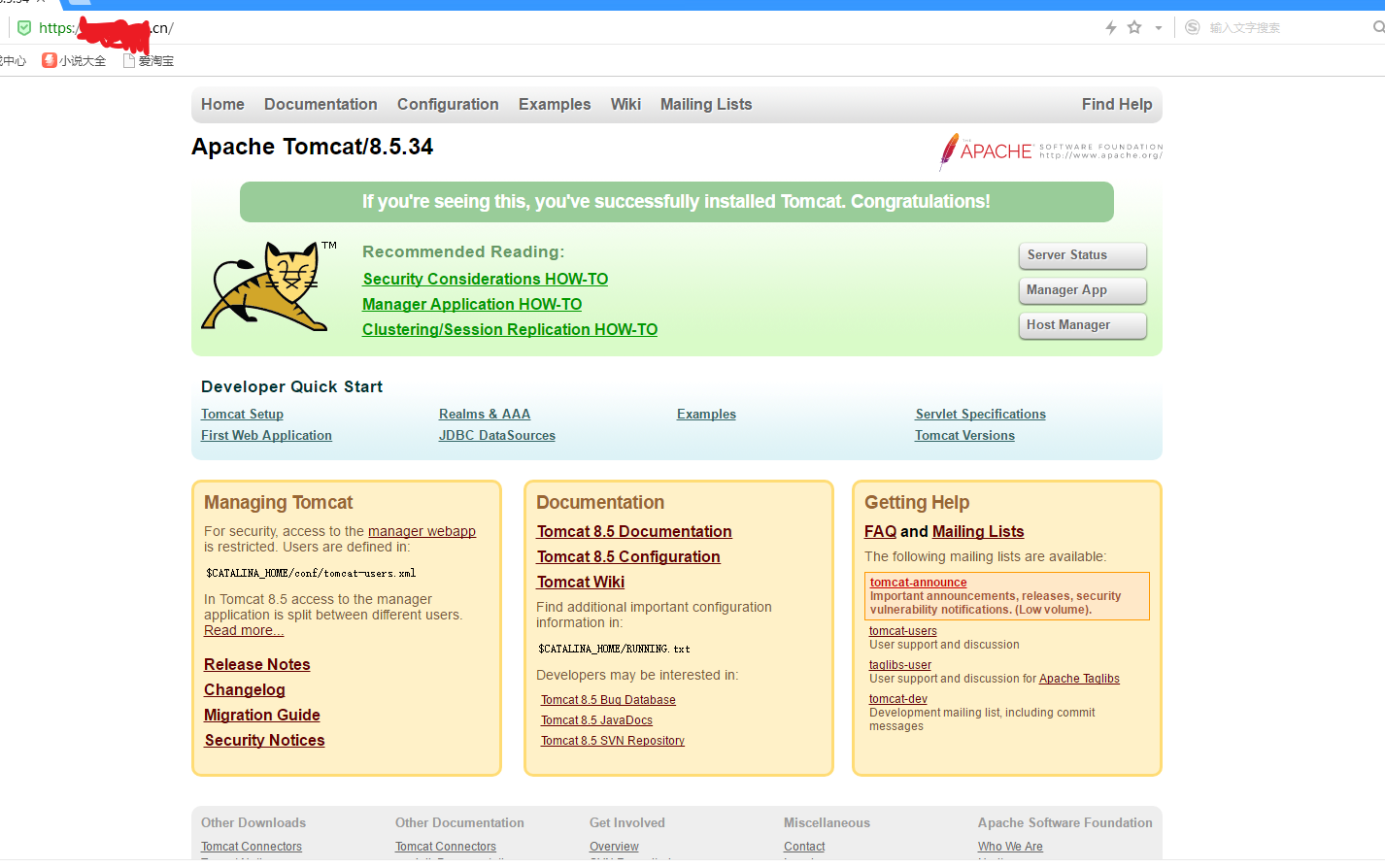Open Tomcat 8.5 Bug Database link

[x=608, y=700]
